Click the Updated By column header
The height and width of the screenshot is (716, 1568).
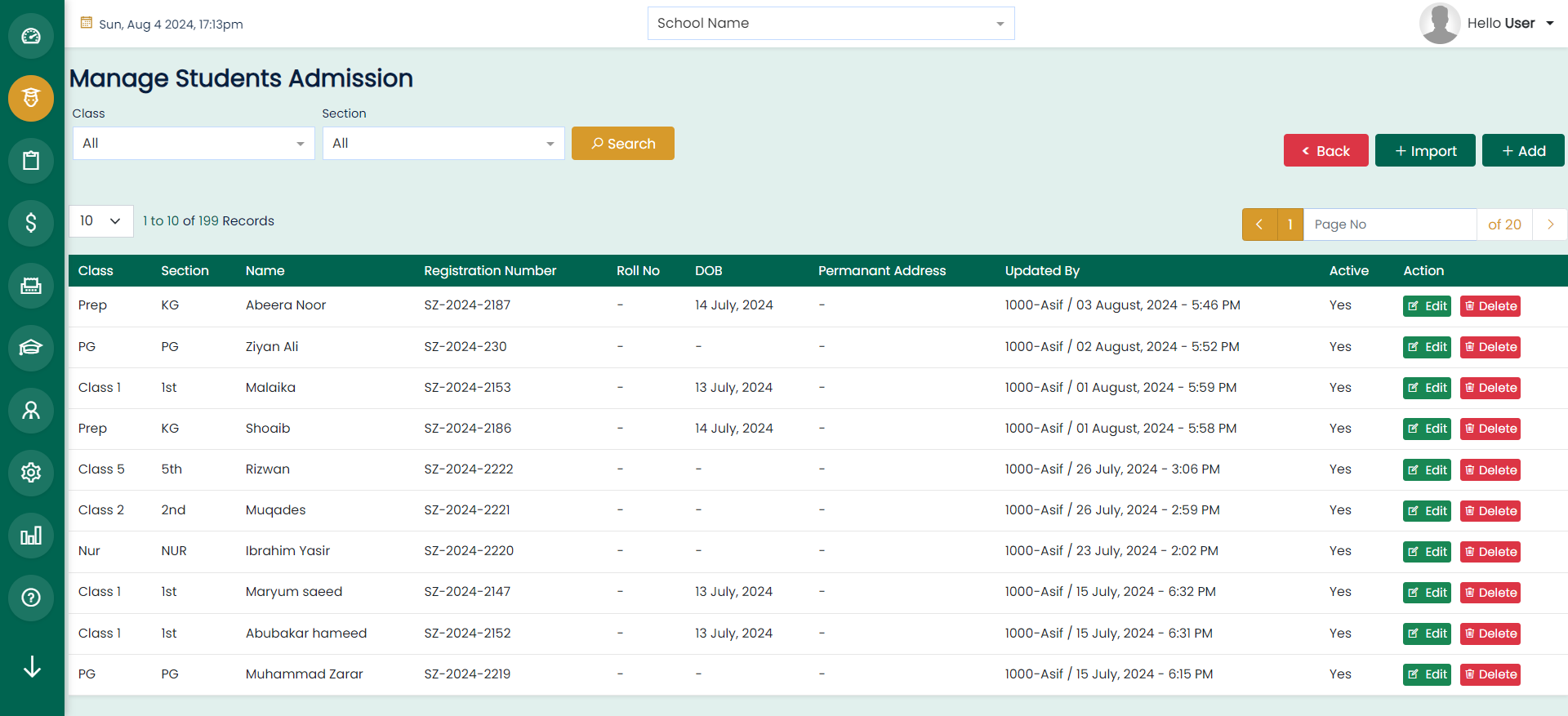point(1042,271)
